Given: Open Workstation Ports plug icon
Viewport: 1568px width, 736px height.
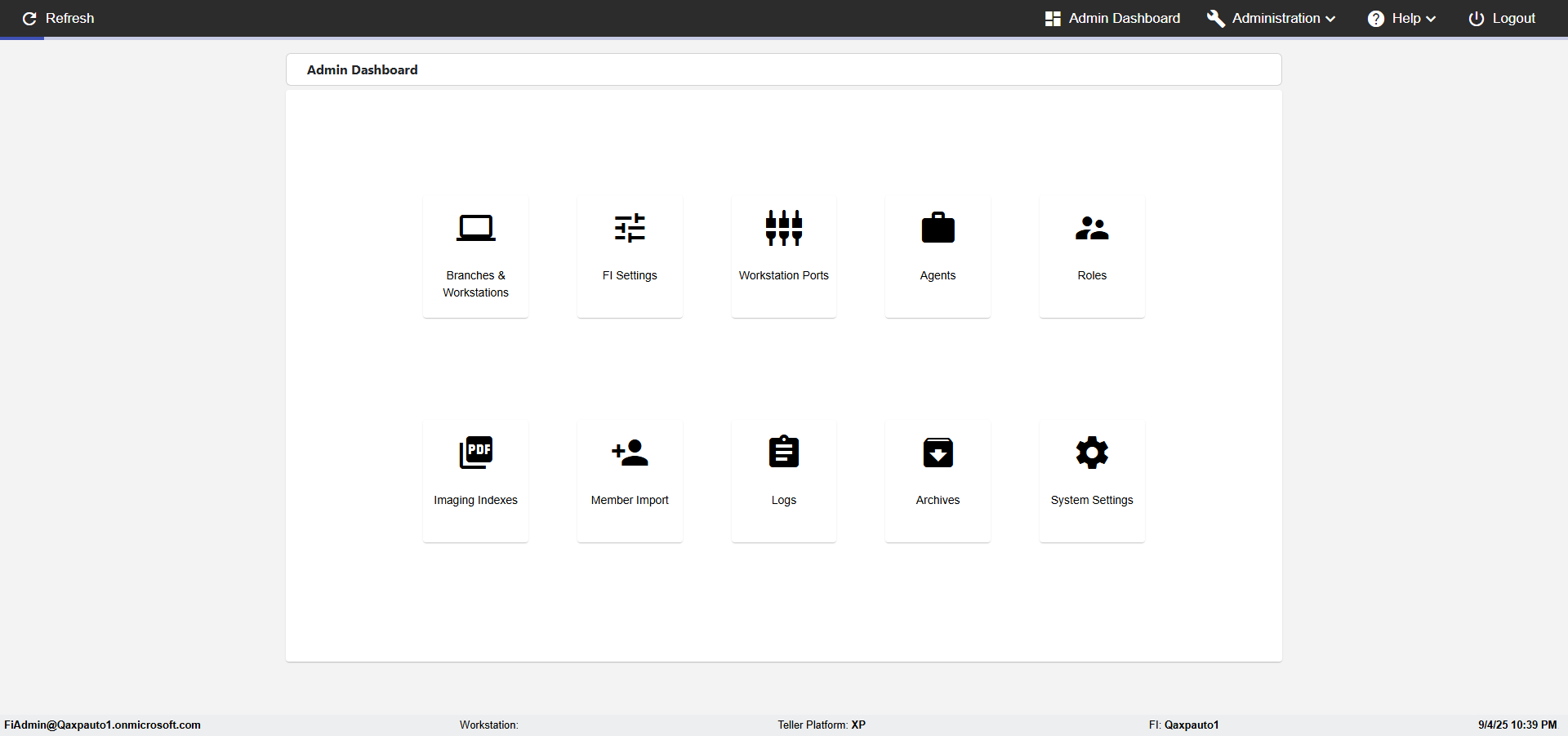Looking at the screenshot, I should [x=784, y=228].
